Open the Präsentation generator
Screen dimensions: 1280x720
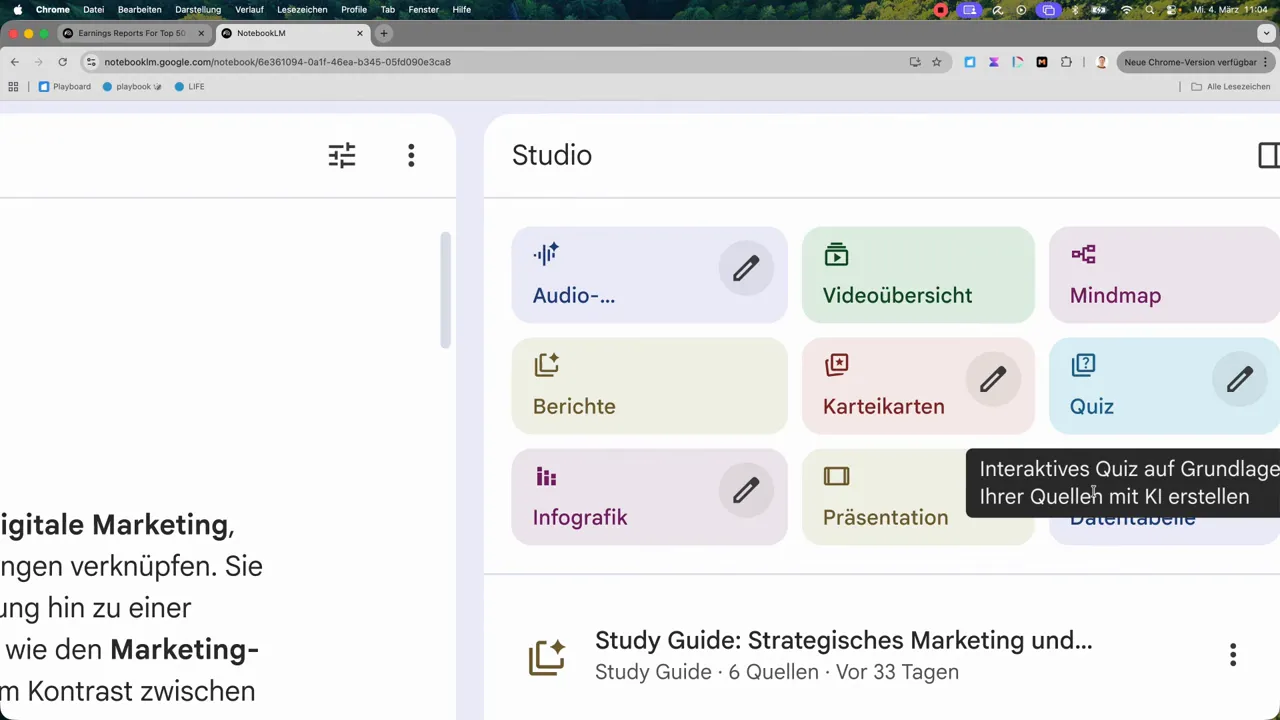(885, 517)
